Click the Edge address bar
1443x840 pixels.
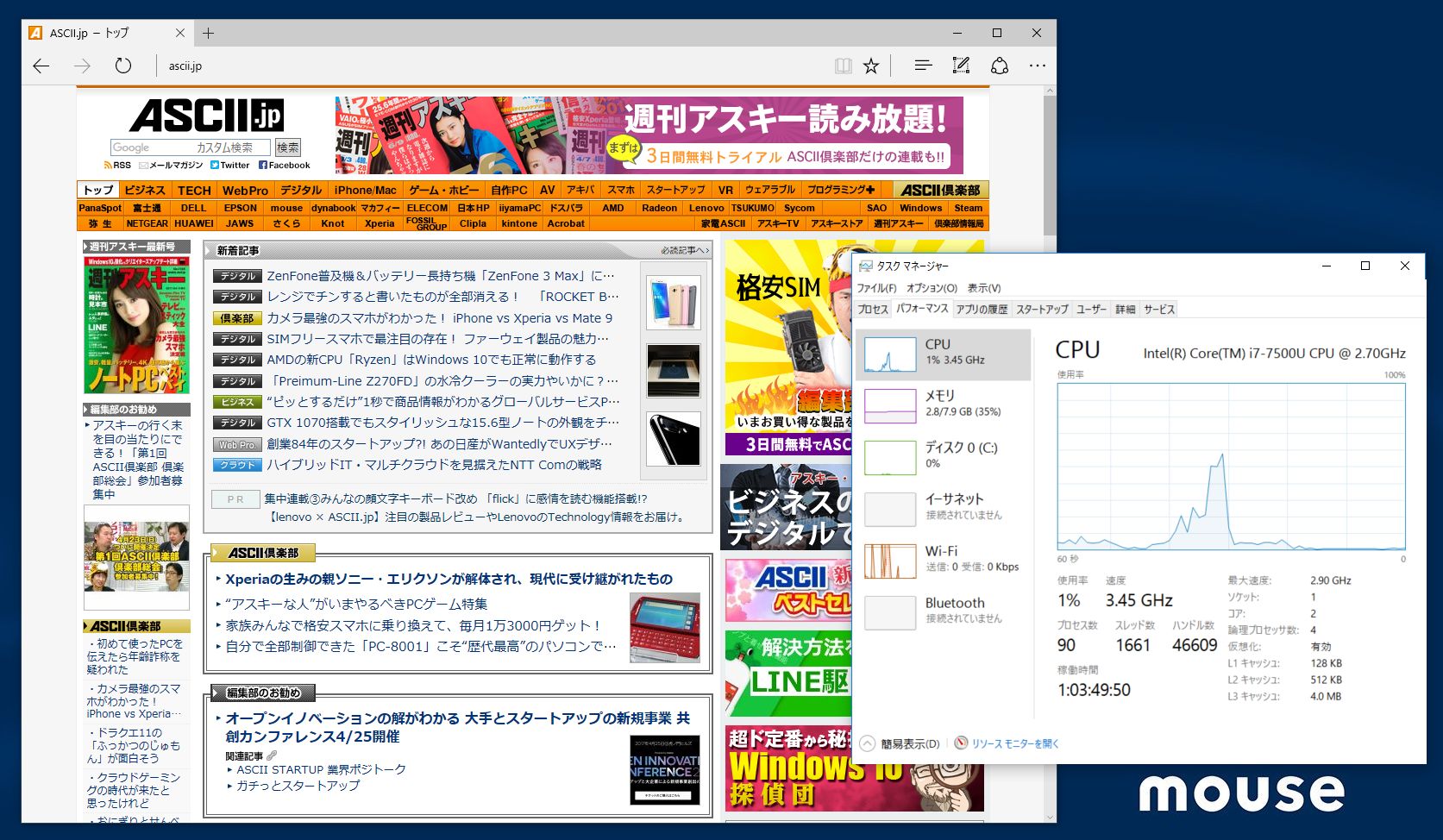pos(492,66)
